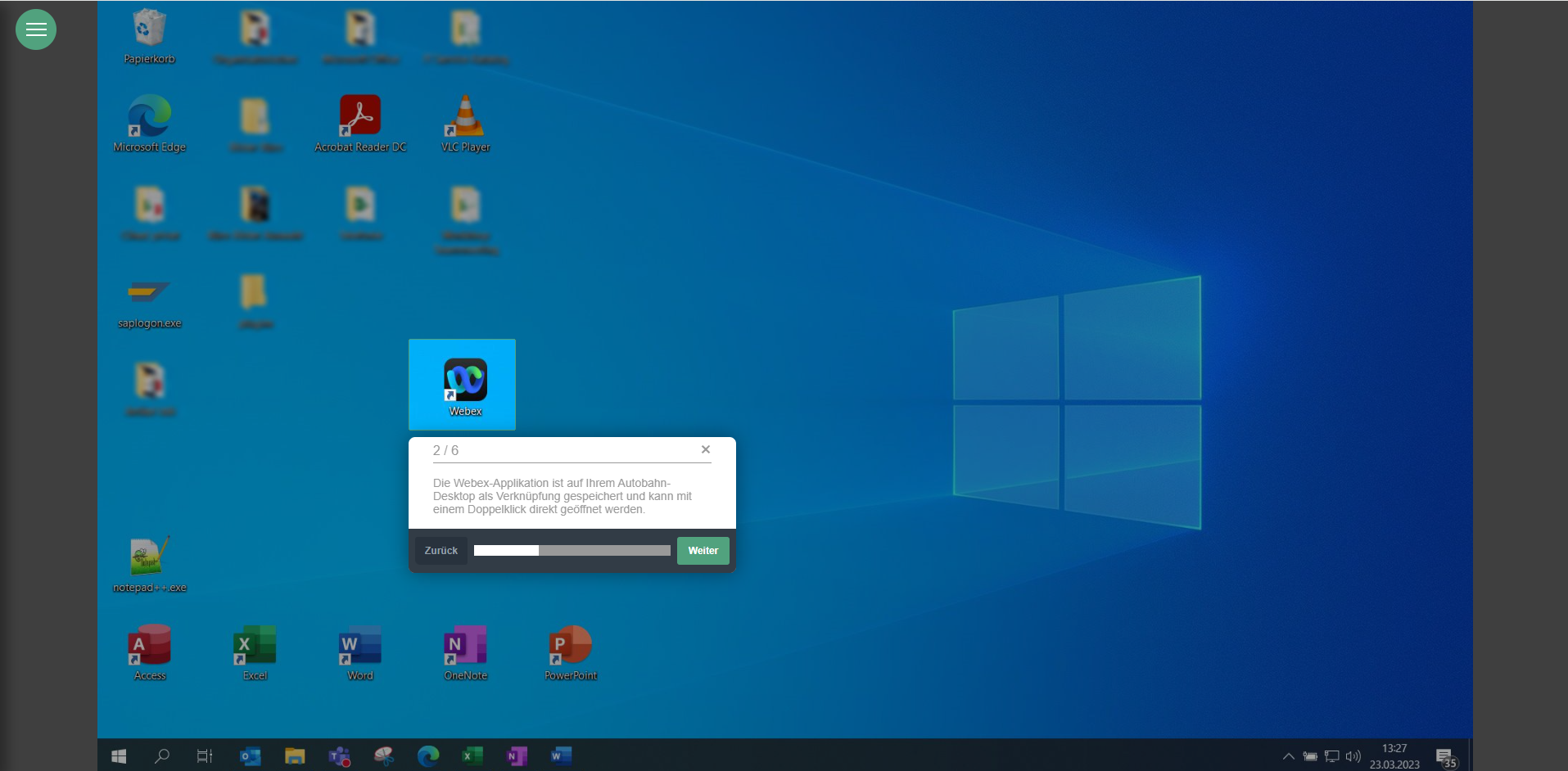Open the PowerPoint desktop shortcut
The image size is (1568, 771).
click(571, 647)
